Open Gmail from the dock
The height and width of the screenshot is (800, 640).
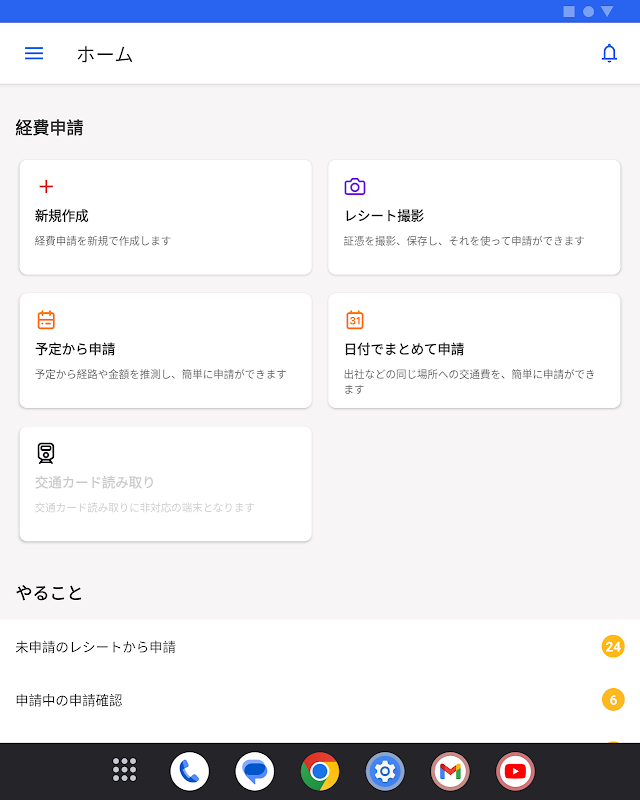pos(450,771)
